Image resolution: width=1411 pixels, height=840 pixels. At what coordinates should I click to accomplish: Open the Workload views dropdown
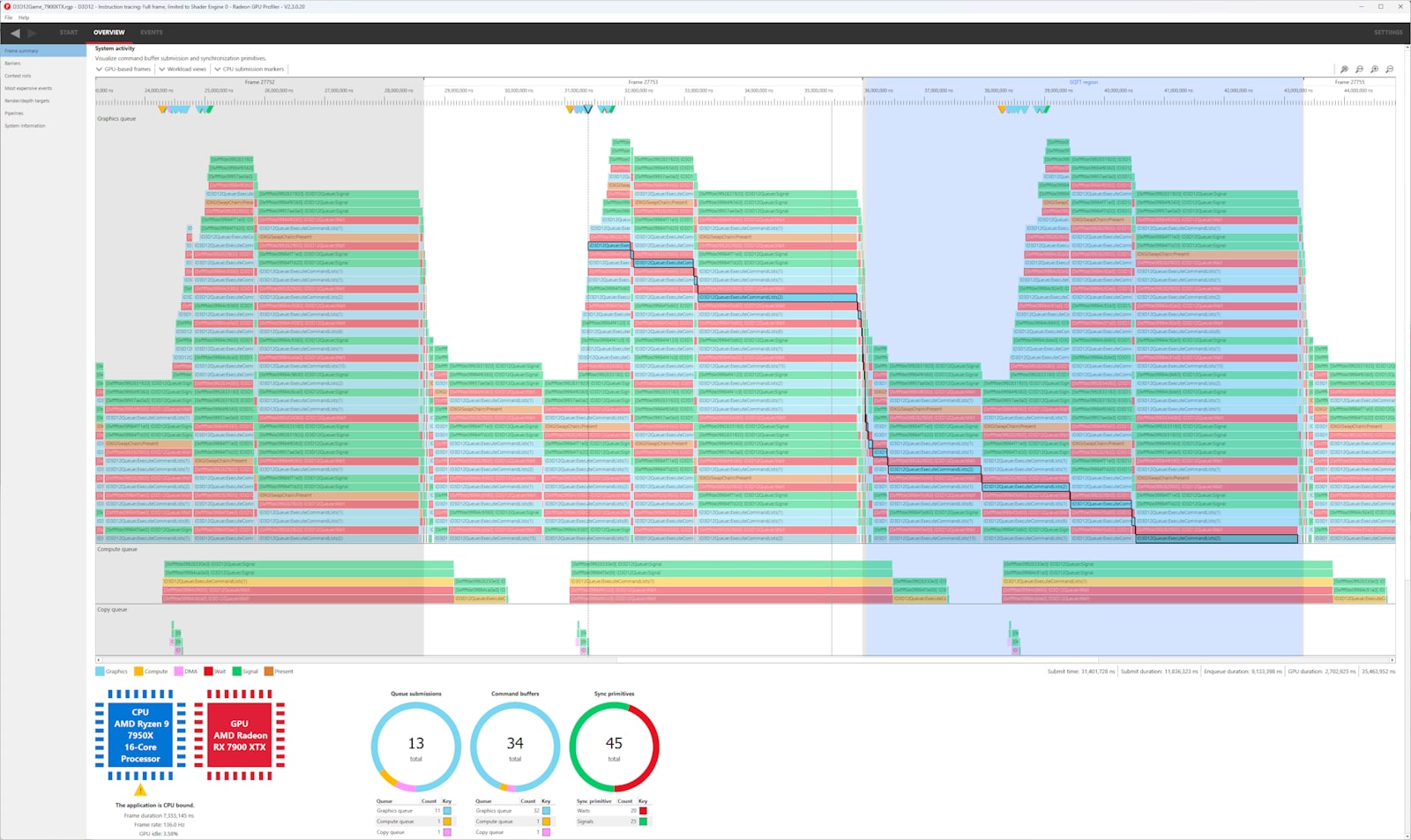pyautogui.click(x=183, y=69)
